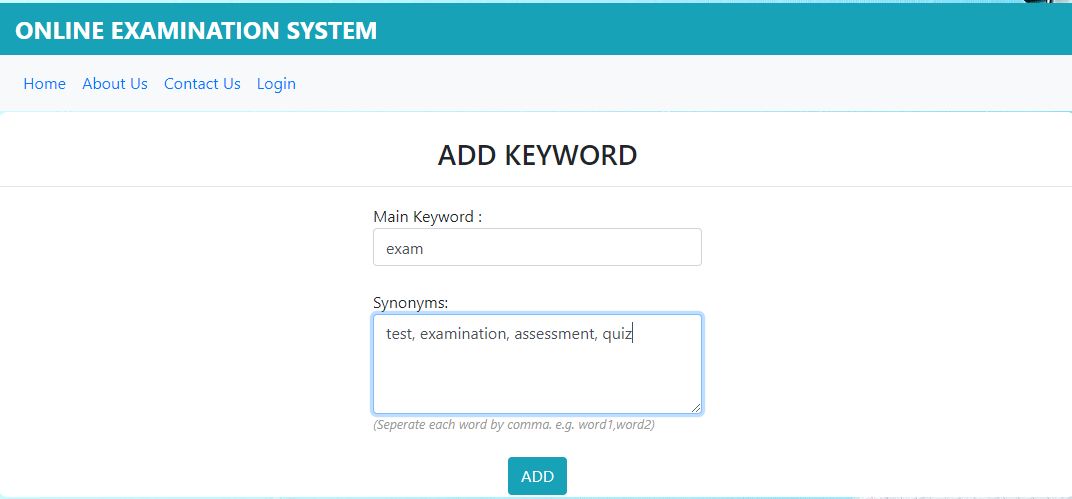Click the exam text in Main Keyword
Image resolution: width=1072 pixels, height=499 pixels.
(x=405, y=249)
